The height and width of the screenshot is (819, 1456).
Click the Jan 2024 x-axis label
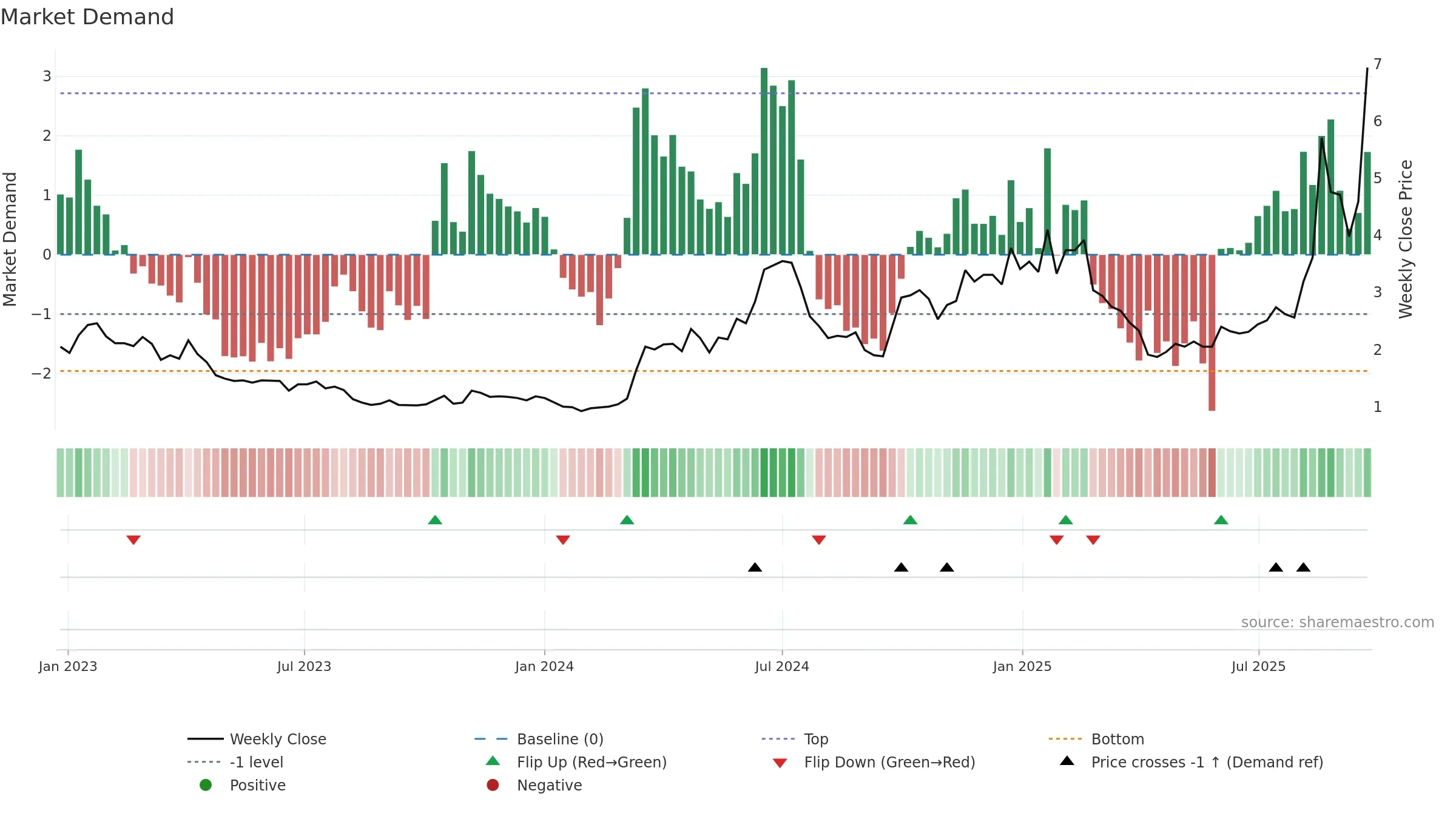[x=544, y=667]
